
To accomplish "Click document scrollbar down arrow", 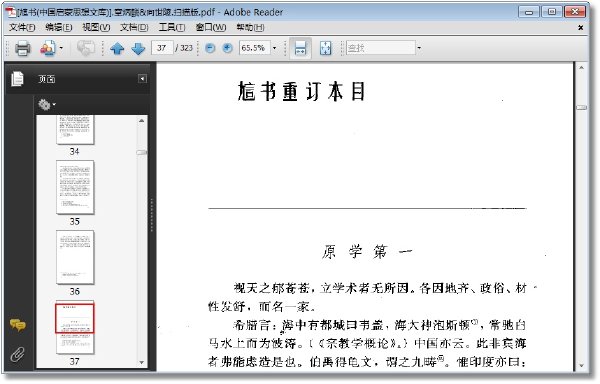I will click(581, 366).
